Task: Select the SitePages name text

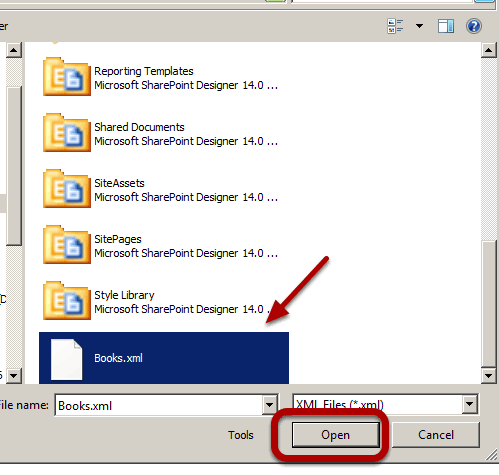Action: click(x=118, y=239)
